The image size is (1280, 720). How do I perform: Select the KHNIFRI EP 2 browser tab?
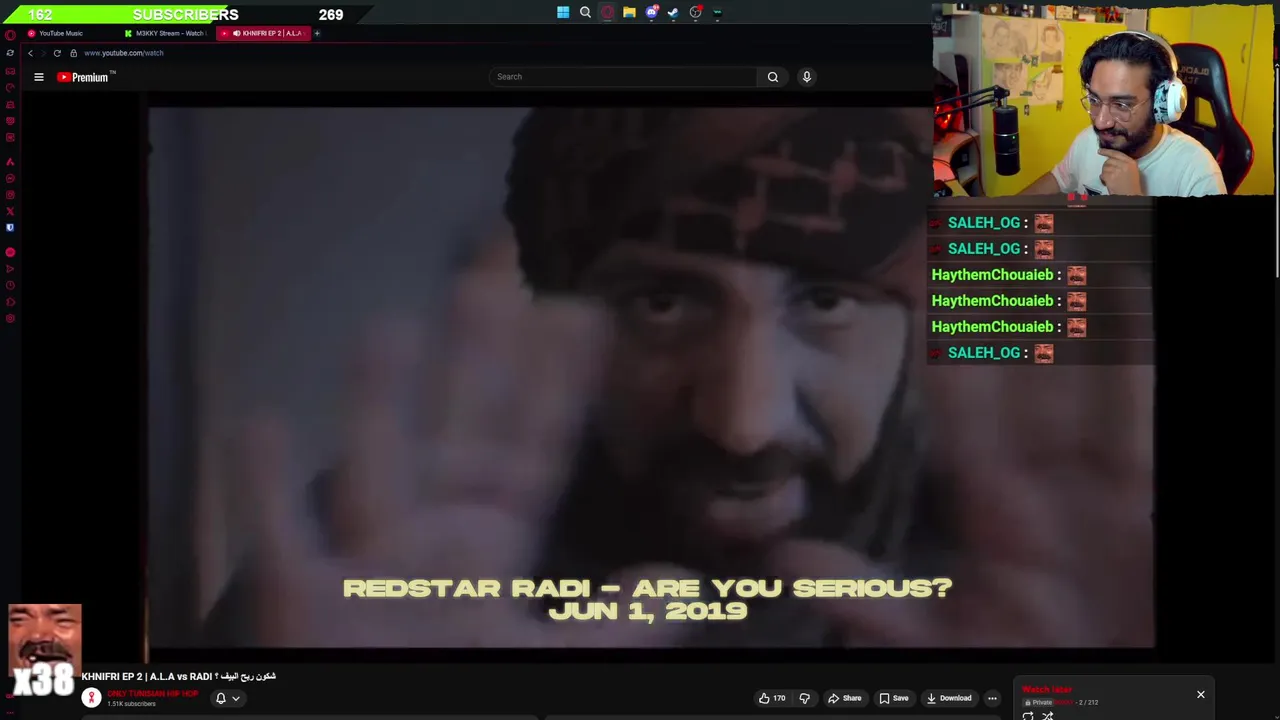[264, 33]
